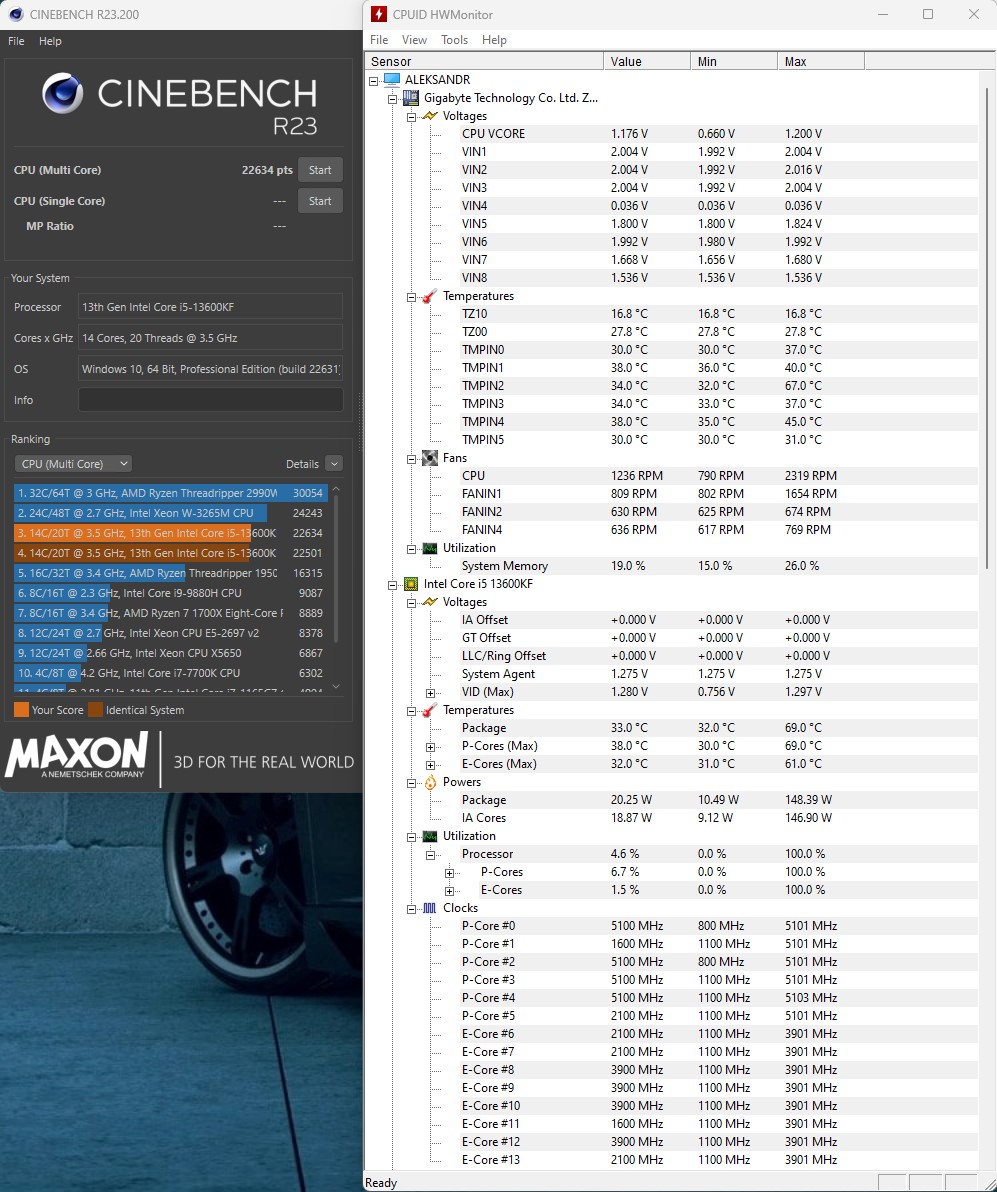Click the CPU Voltages lightning icon
Screen dimensions: 997x1192
tap(430, 602)
